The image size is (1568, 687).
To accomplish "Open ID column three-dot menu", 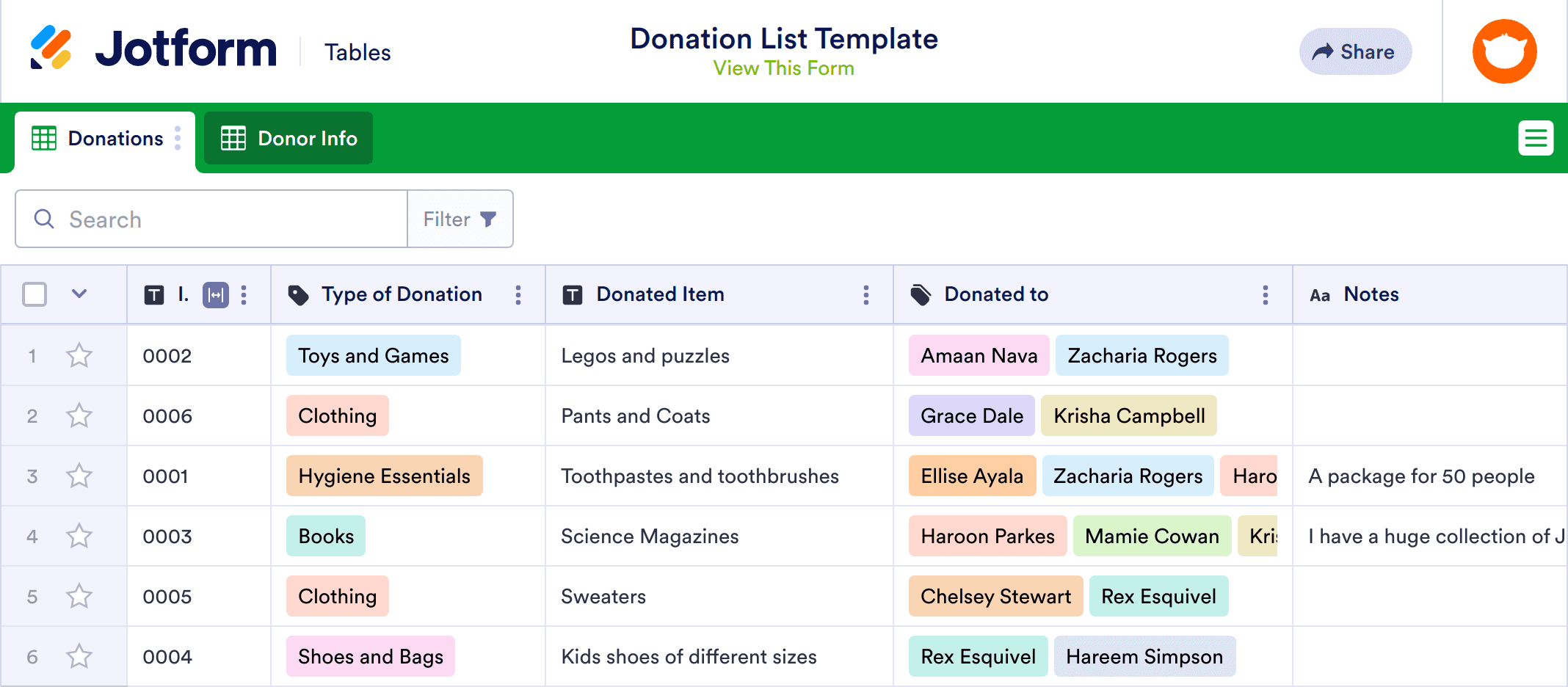I will (x=244, y=295).
